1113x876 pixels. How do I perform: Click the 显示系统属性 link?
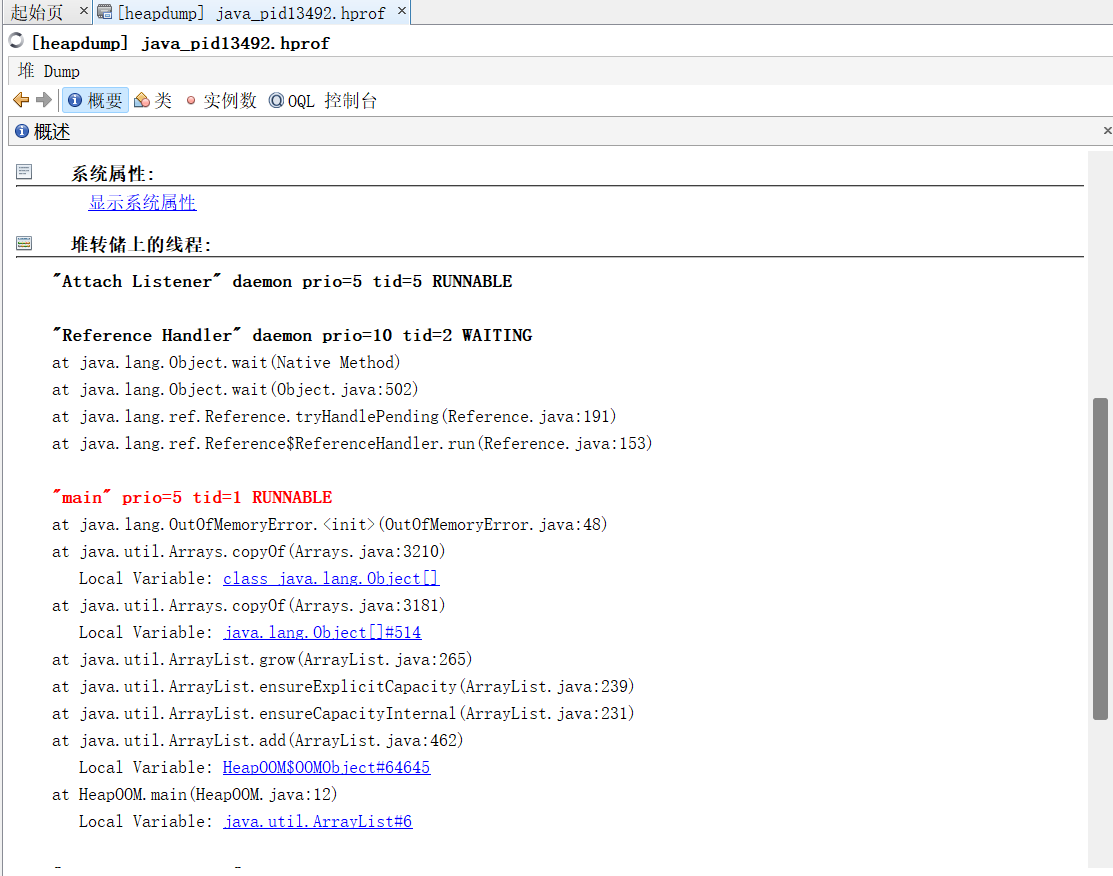tap(142, 202)
